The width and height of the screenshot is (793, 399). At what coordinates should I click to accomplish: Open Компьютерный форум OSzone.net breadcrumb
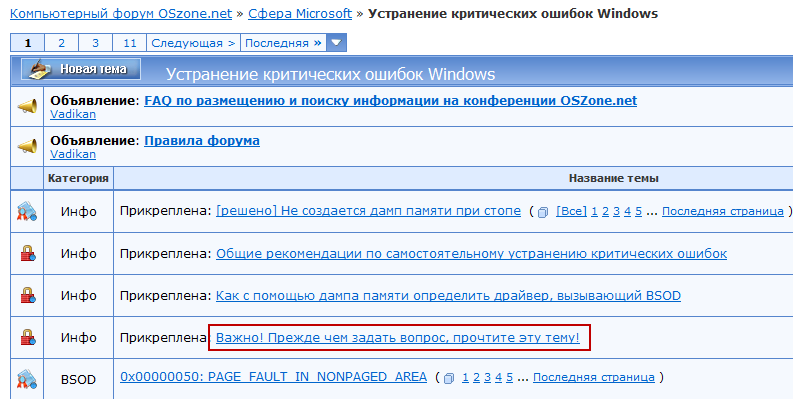[121, 14]
